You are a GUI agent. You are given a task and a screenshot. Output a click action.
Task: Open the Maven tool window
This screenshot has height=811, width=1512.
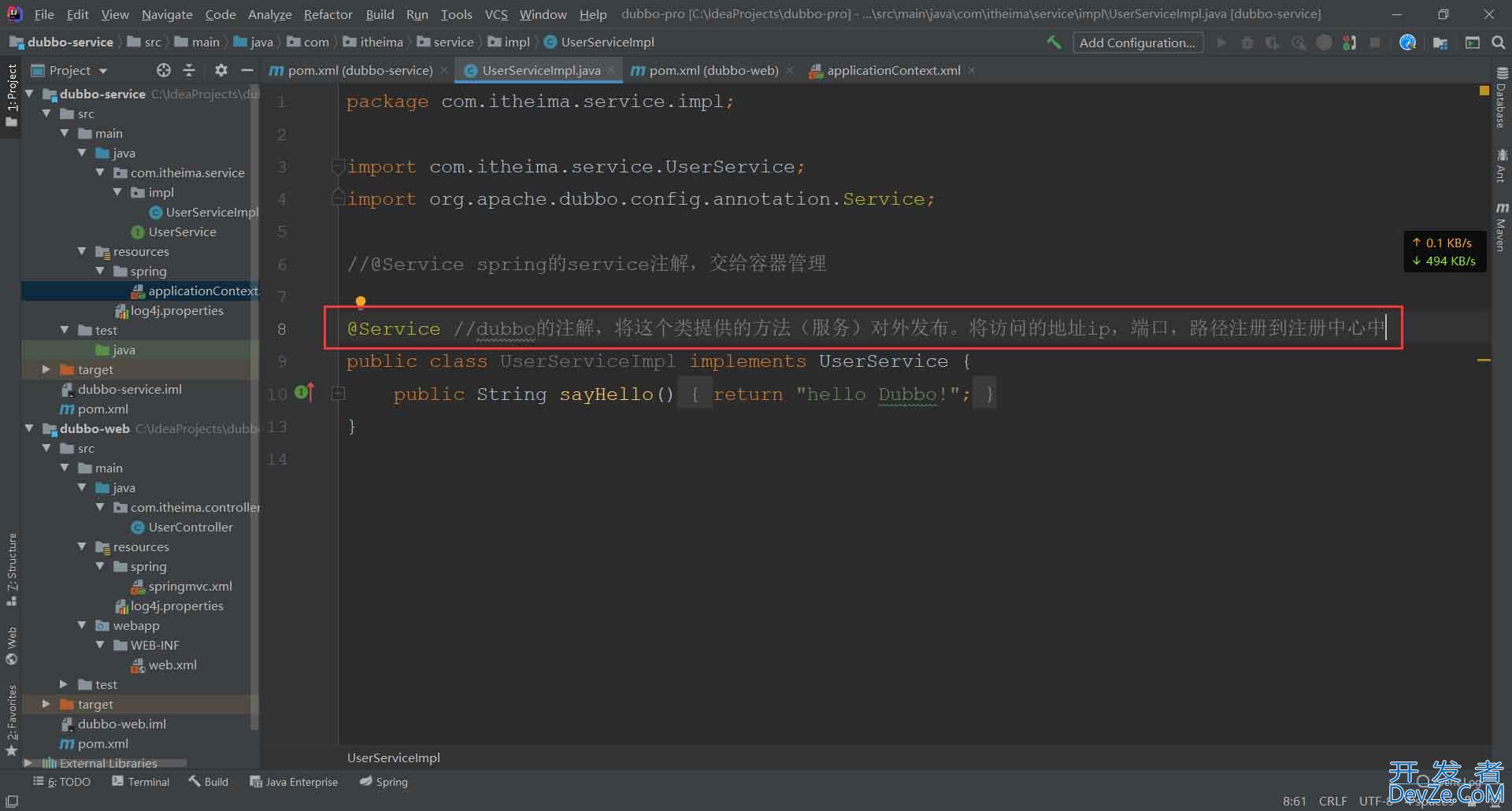click(x=1502, y=228)
